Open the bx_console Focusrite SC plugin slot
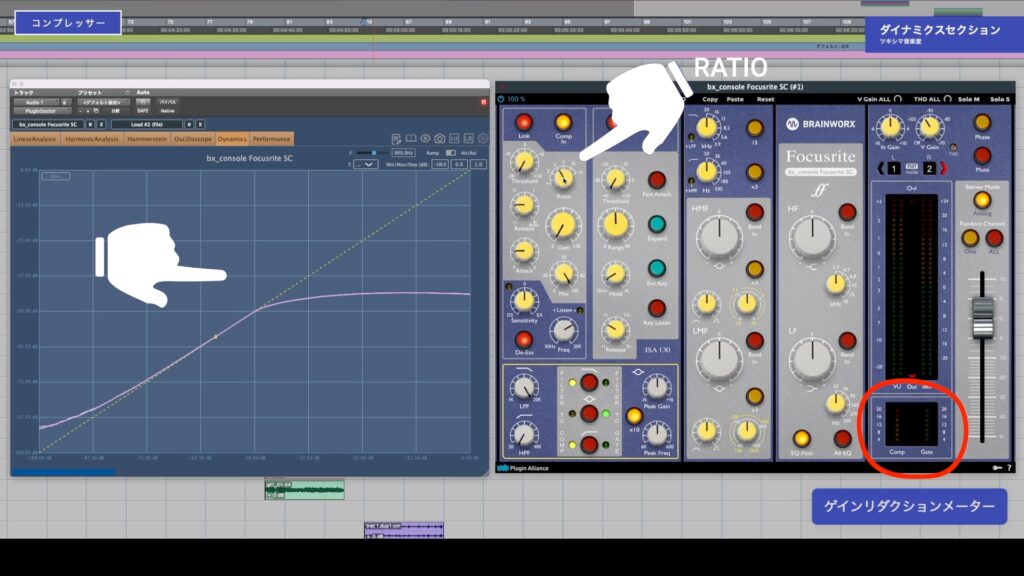The height and width of the screenshot is (576, 1024). coord(48,124)
